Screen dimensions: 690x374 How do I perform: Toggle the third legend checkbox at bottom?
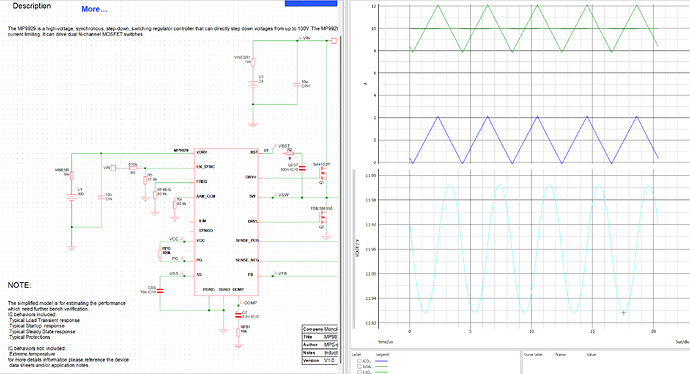click(x=360, y=372)
